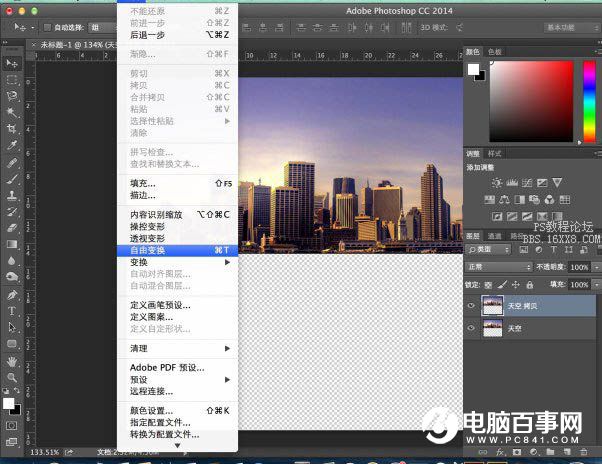
Task: Open the 基本功能 workspace dropdown
Action: coord(571,27)
